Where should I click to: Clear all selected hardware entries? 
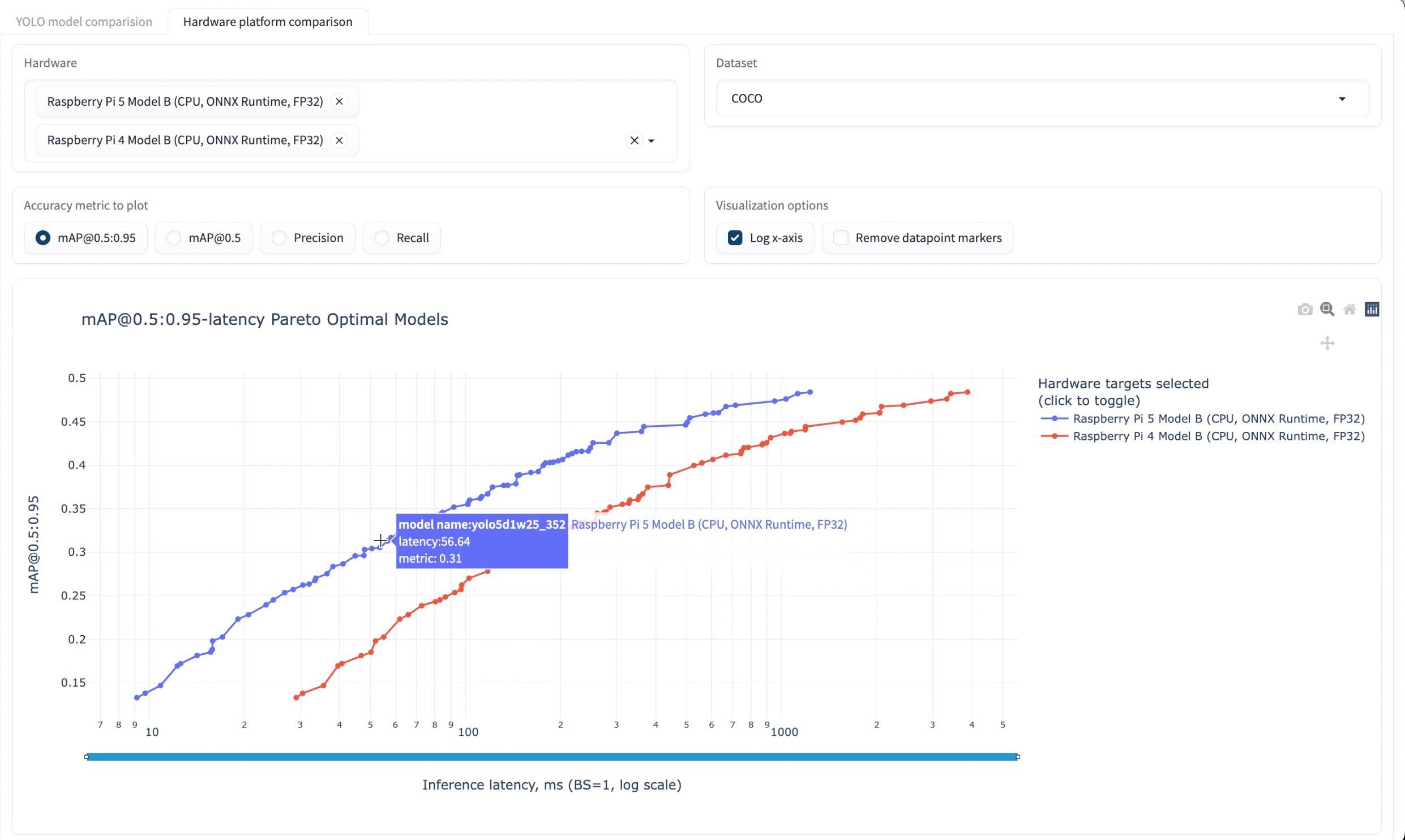pos(634,140)
